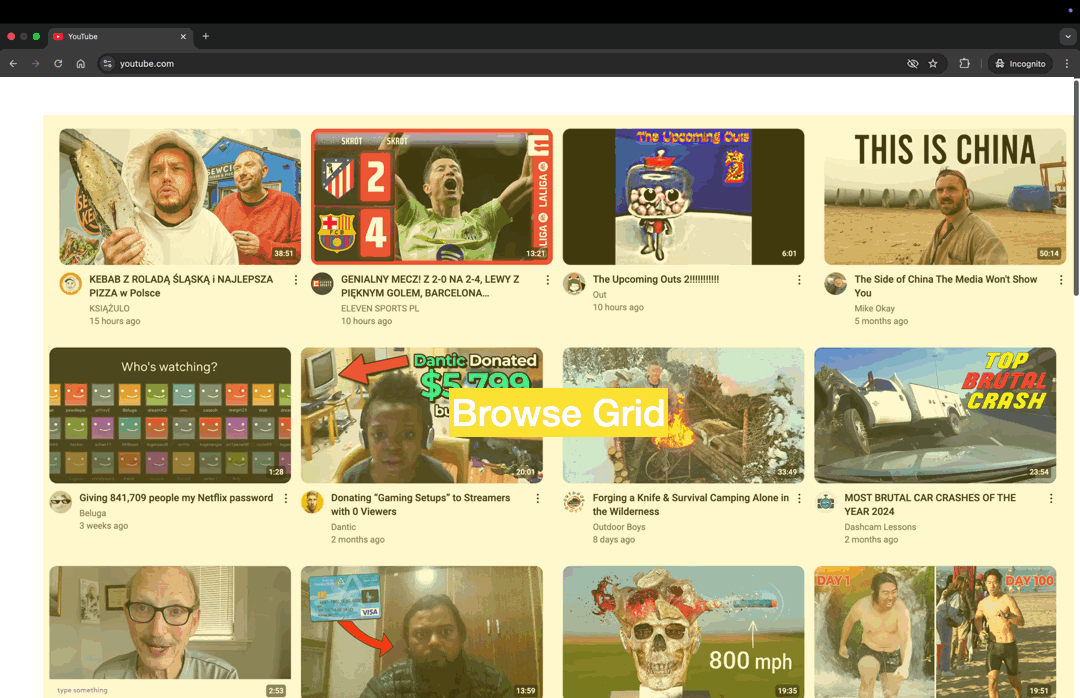Play the 800 mph skull thumbnail
This screenshot has width=1080, height=698.
click(x=683, y=632)
